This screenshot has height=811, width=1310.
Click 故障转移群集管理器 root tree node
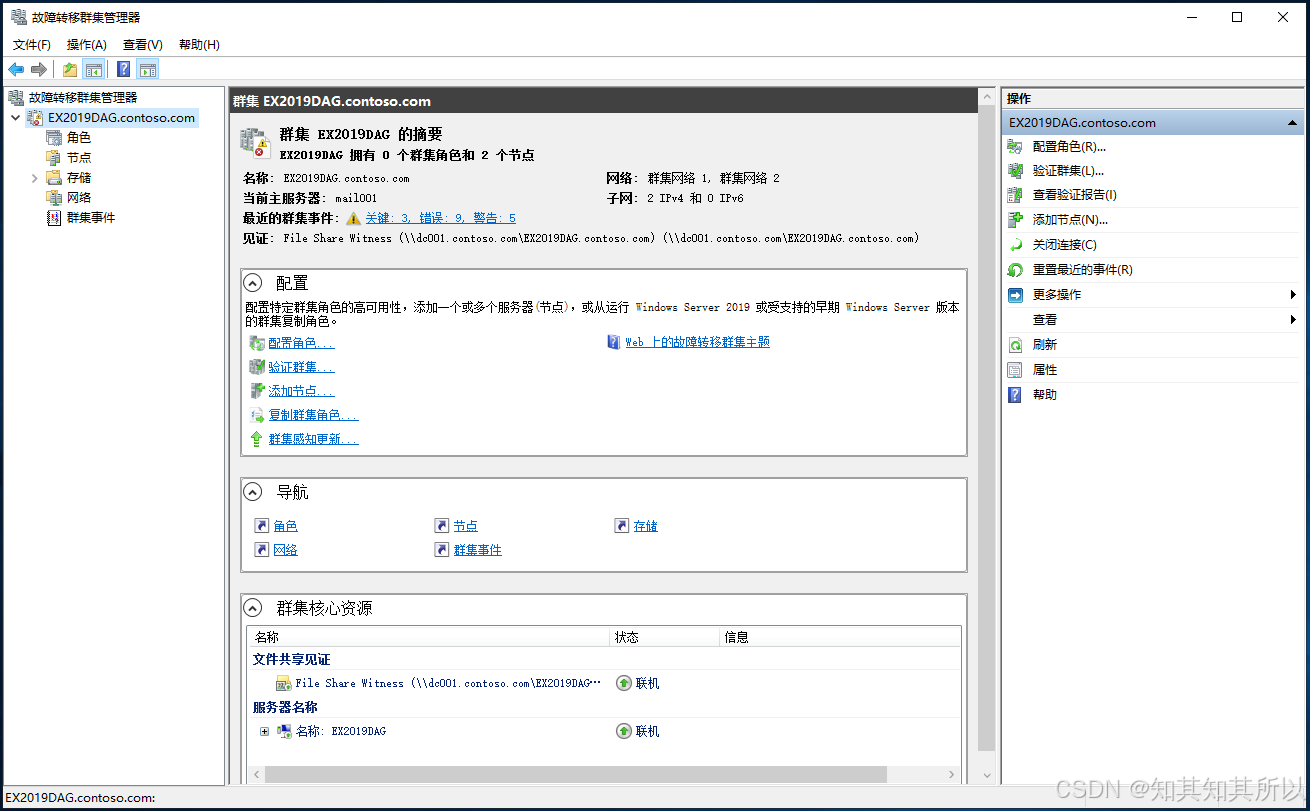click(x=83, y=97)
